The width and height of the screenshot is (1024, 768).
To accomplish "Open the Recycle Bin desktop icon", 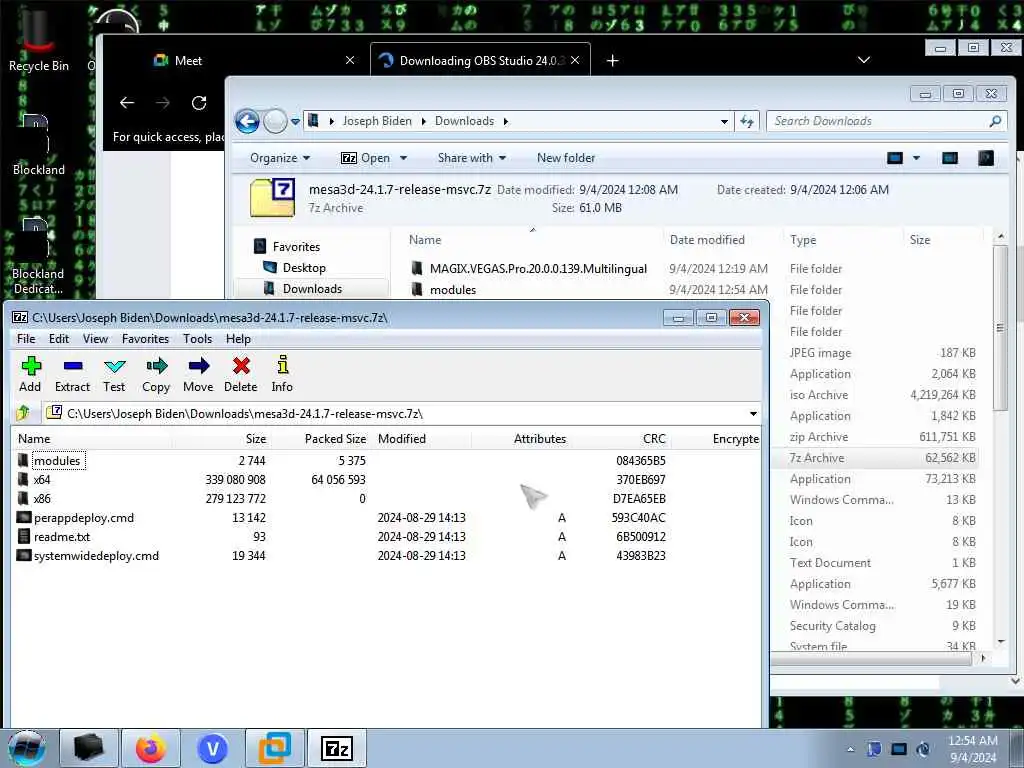I will (39, 40).
